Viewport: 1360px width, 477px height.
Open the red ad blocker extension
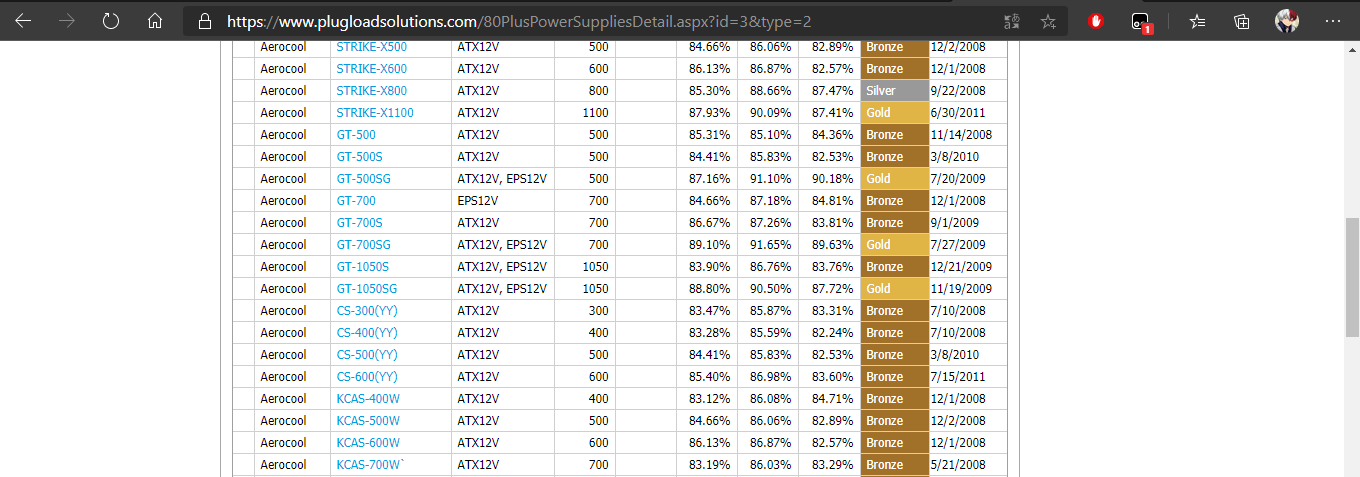click(1096, 21)
